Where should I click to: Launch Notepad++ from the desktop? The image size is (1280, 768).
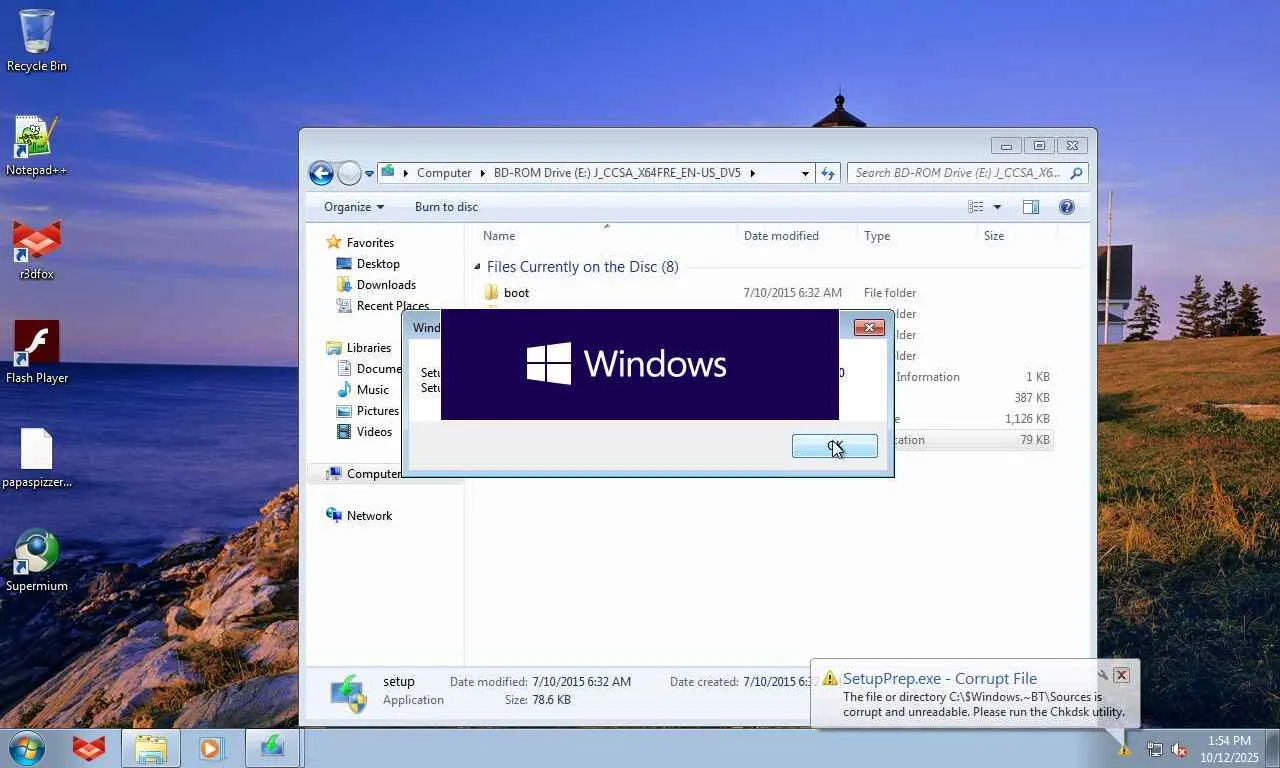pyautogui.click(x=37, y=146)
